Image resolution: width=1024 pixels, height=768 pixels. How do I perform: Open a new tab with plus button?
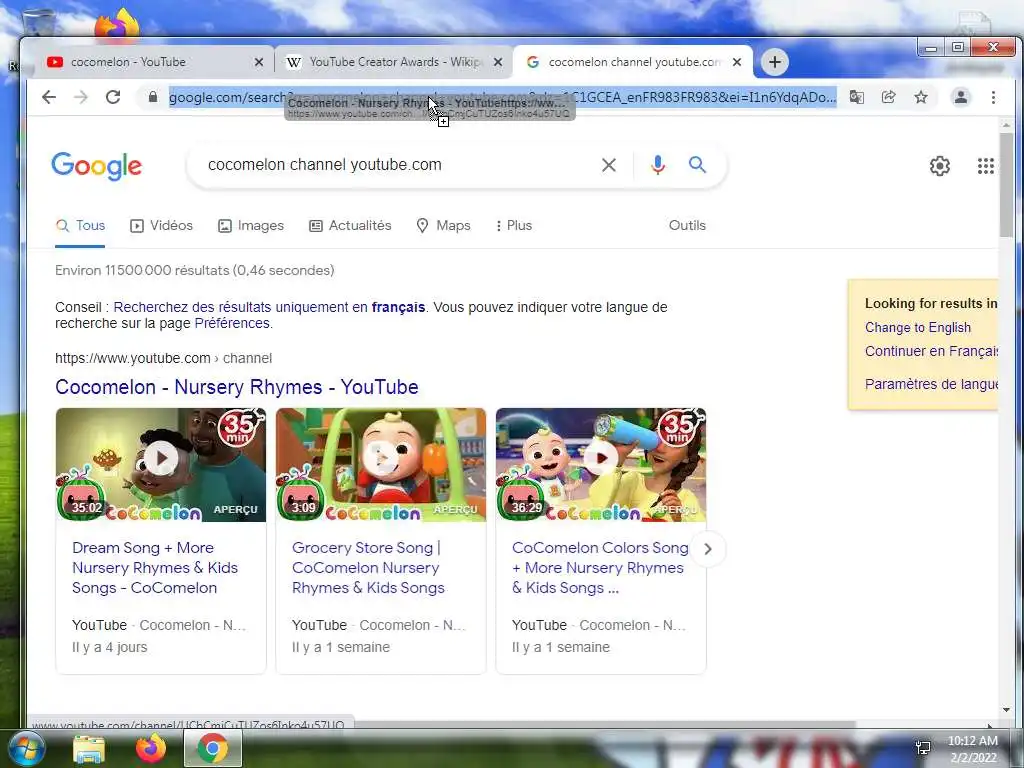[x=775, y=62]
